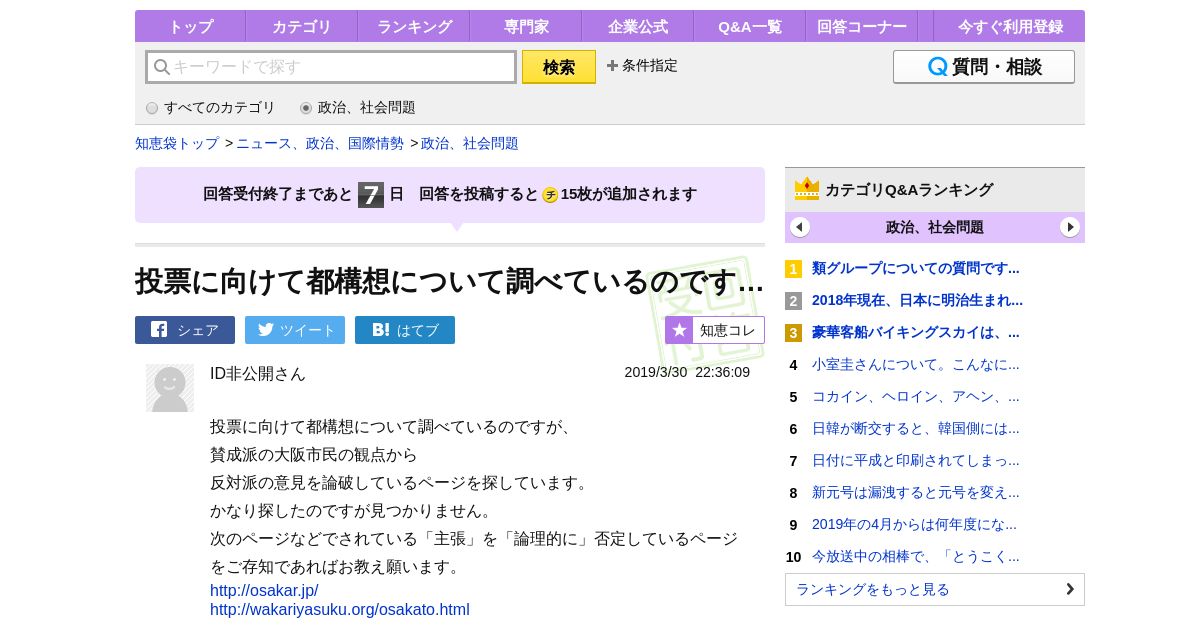Click the 7 days remaining counter
This screenshot has height=630, width=1200.
pyautogui.click(x=371, y=194)
